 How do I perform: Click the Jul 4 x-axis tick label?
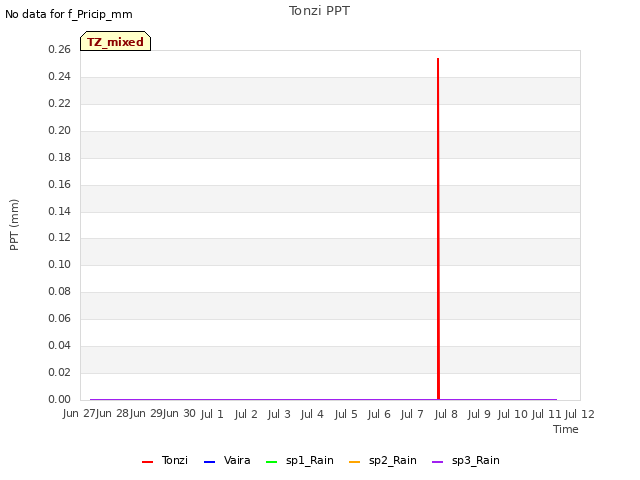pyautogui.click(x=312, y=414)
